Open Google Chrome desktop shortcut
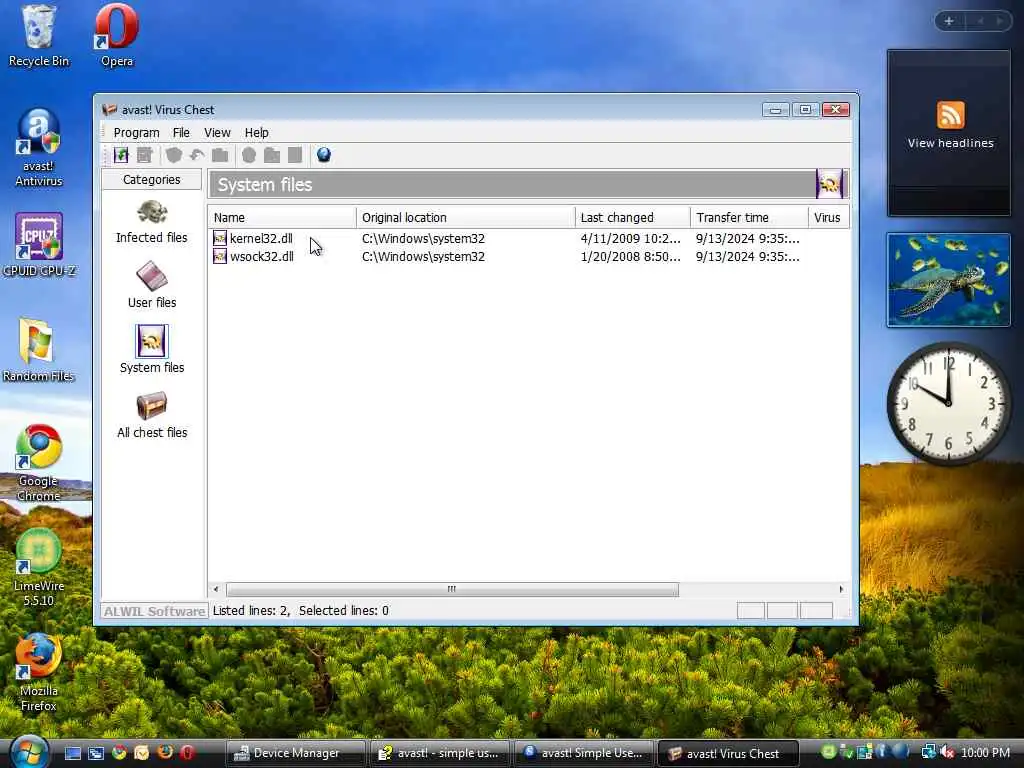Viewport: 1024px width, 768px height. [39, 463]
